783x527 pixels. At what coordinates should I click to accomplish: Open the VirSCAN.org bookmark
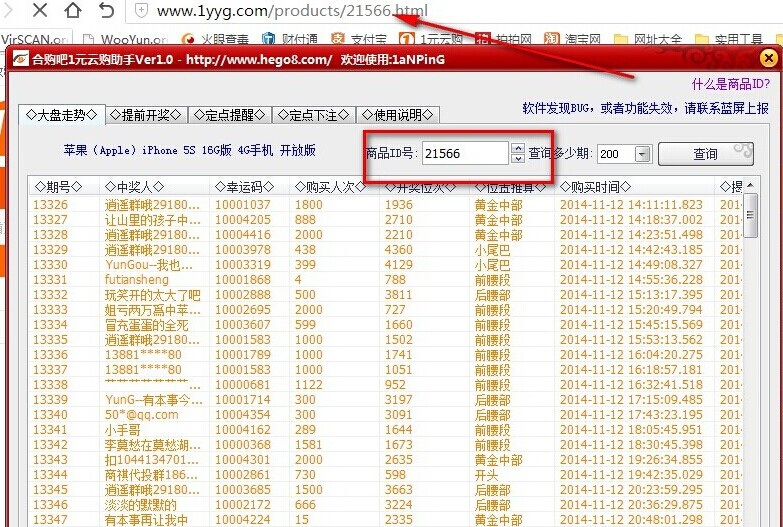[34, 39]
